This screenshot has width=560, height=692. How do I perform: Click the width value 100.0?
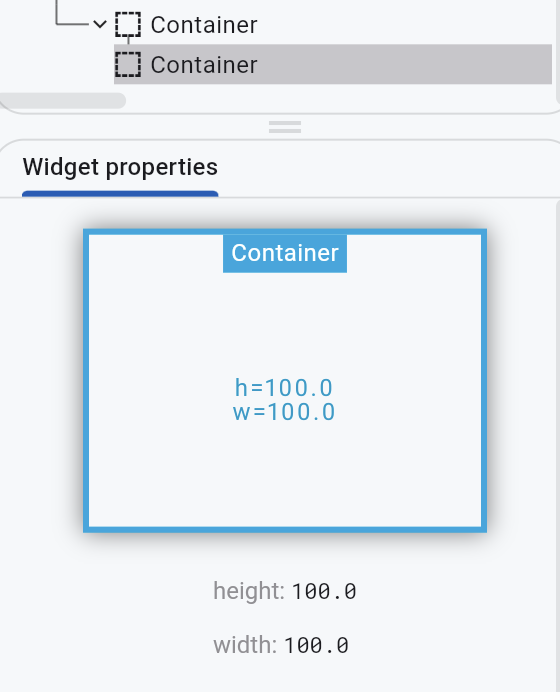click(316, 646)
